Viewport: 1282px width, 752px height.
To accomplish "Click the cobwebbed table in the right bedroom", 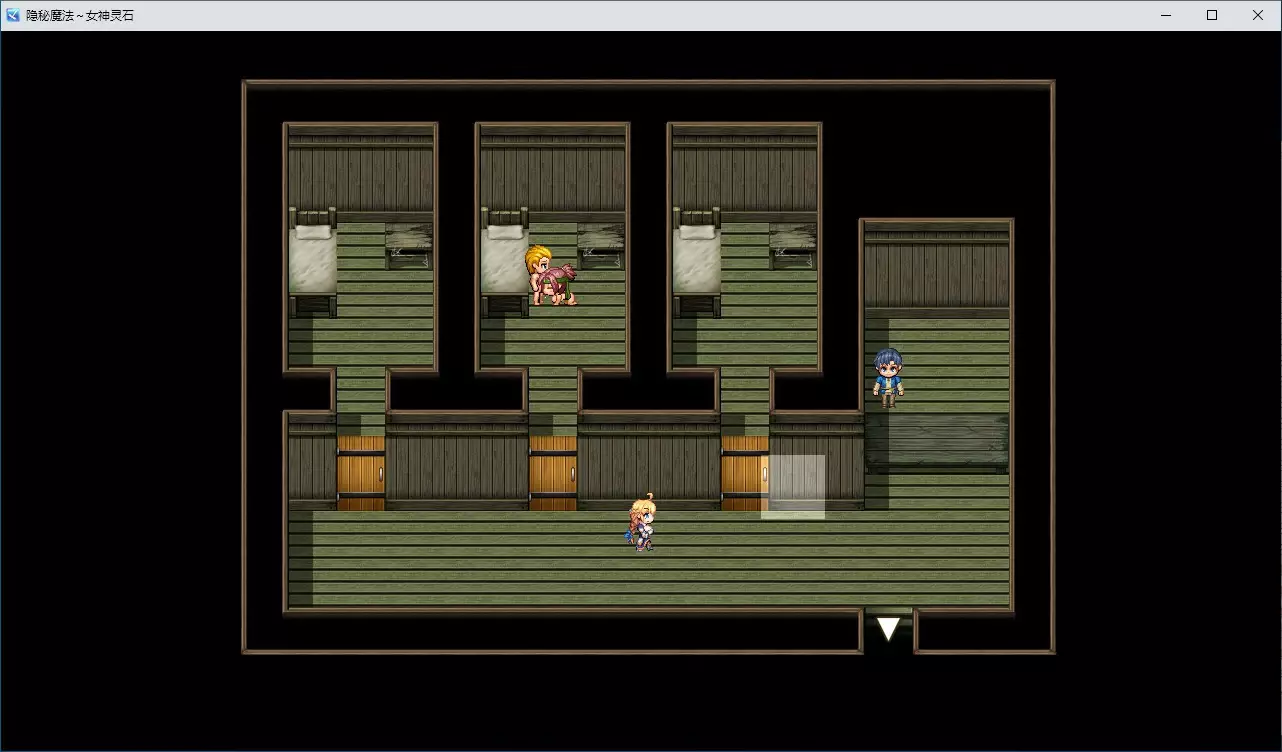I will tap(793, 246).
